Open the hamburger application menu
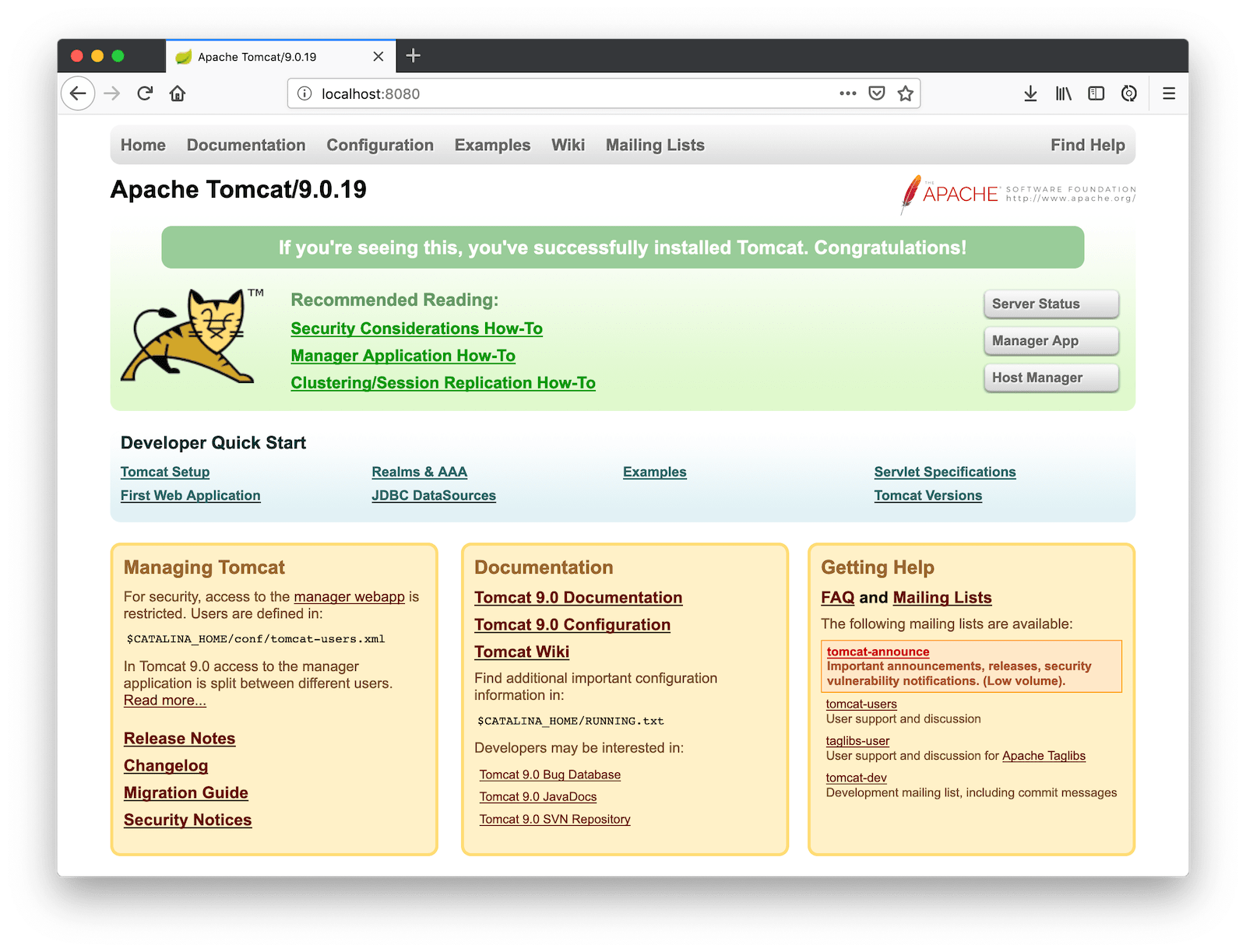Viewport: 1246px width, 952px height. pos(1169,93)
